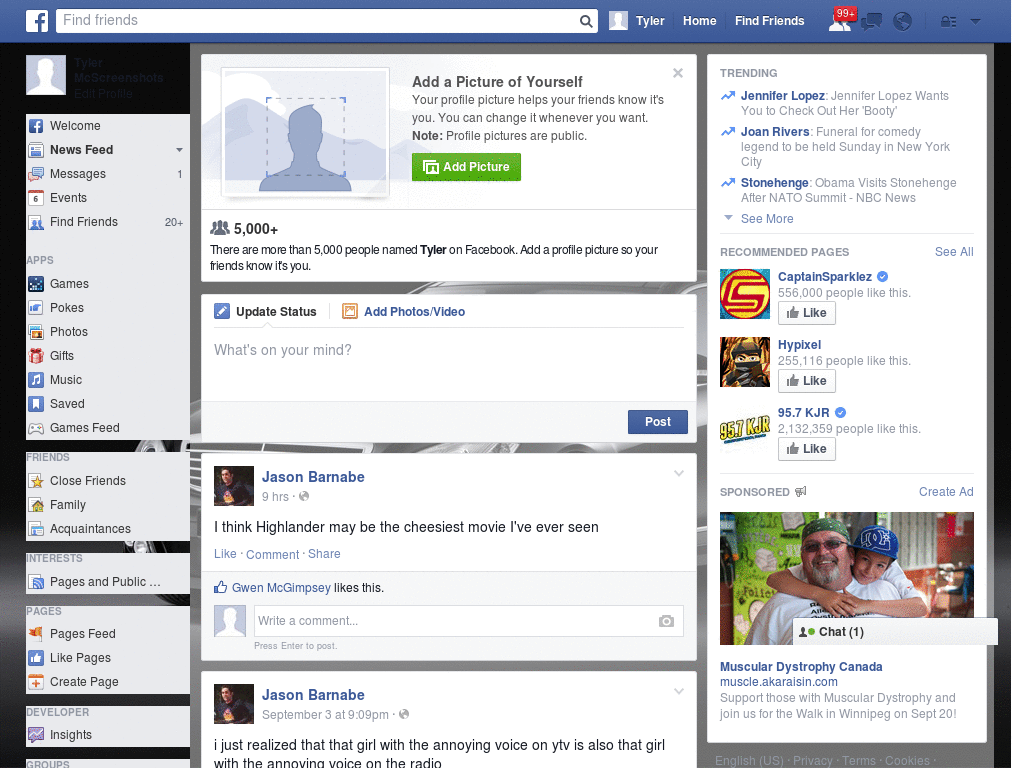Viewport: 1024px width, 768px height.
Task: Dismiss the Add a Picture prompt
Action: 678,73
